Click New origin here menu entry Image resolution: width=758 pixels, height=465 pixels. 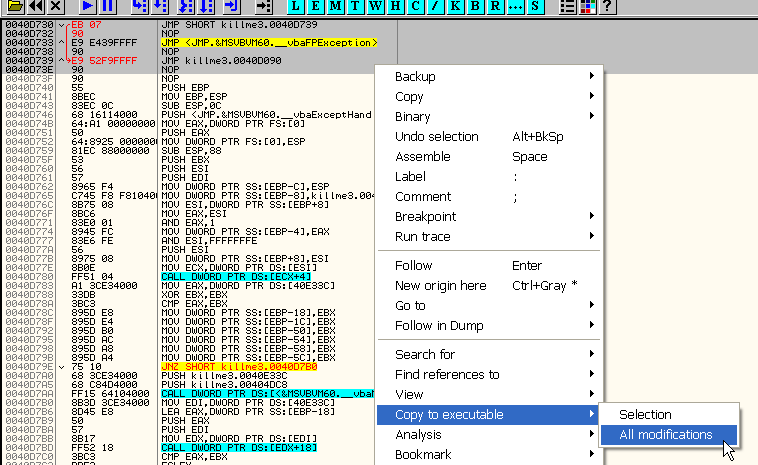click(x=440, y=285)
